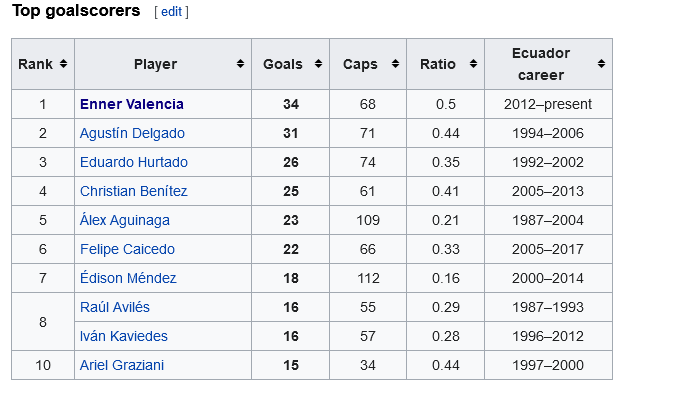Click the Player column sort arrows
This screenshot has width=691, height=402.
[x=240, y=64]
